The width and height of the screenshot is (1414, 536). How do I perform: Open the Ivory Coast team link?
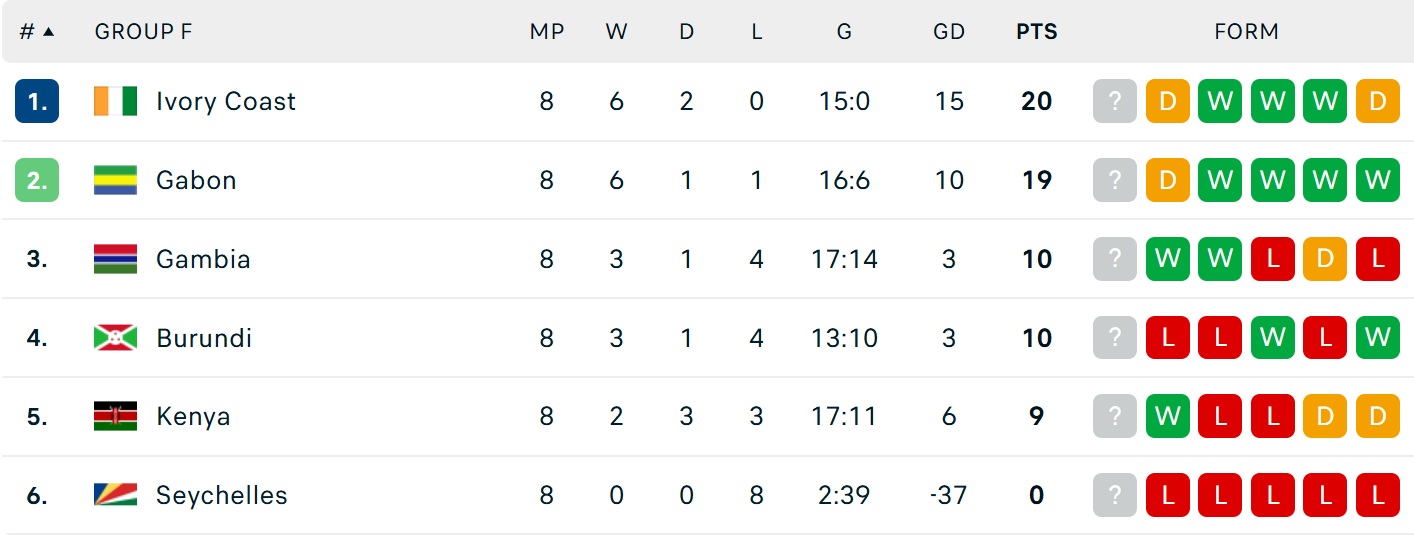click(226, 101)
